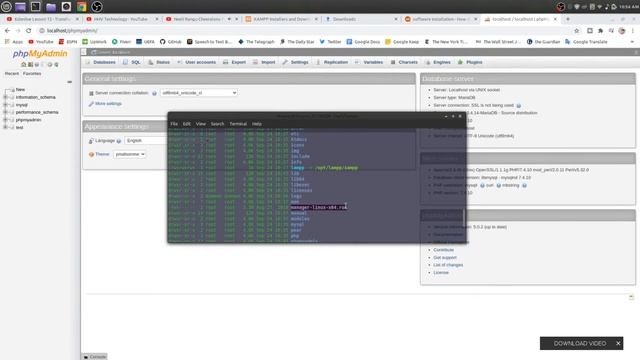This screenshot has height=360, width=640.
Task: Open the Import tab
Action: 264,62
